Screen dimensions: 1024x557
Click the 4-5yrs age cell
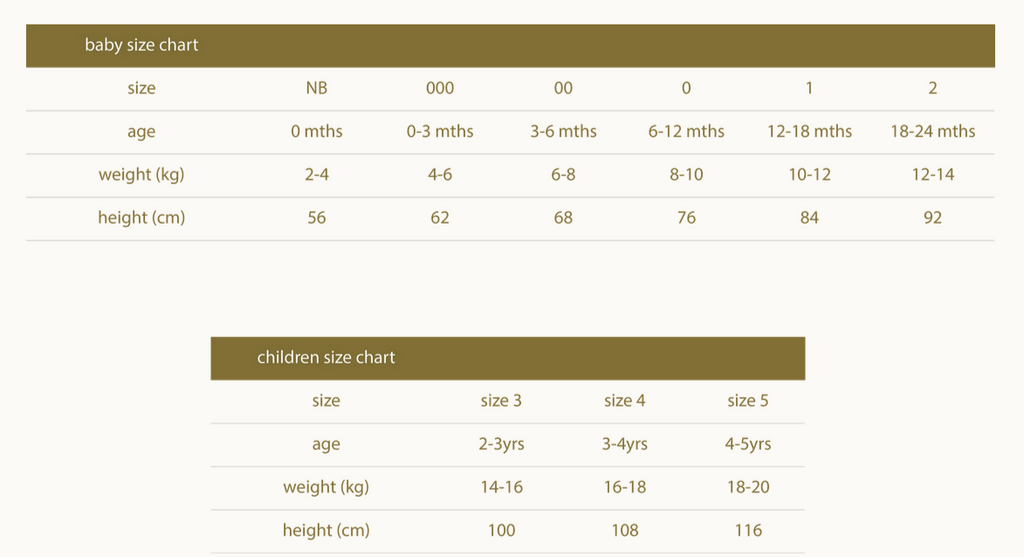(748, 444)
